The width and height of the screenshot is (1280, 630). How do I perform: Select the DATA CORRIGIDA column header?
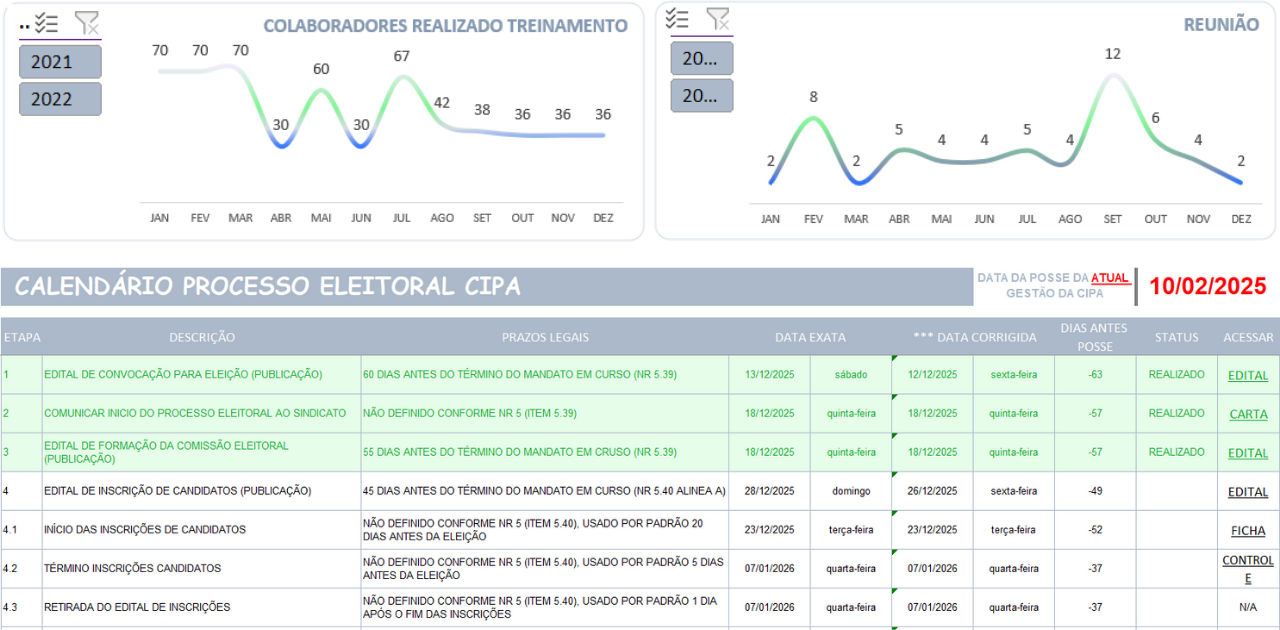[974, 337]
